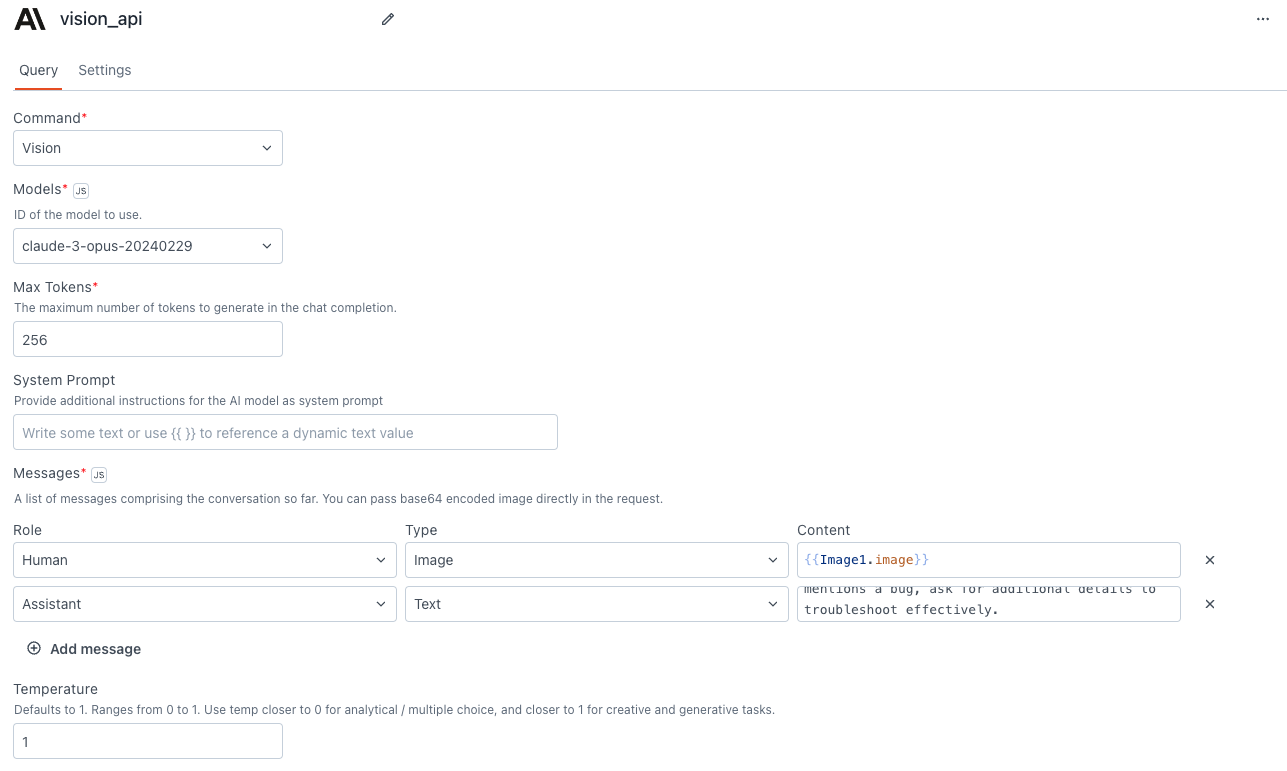
Task: Click the Anthropic logo icon
Action: (30, 19)
